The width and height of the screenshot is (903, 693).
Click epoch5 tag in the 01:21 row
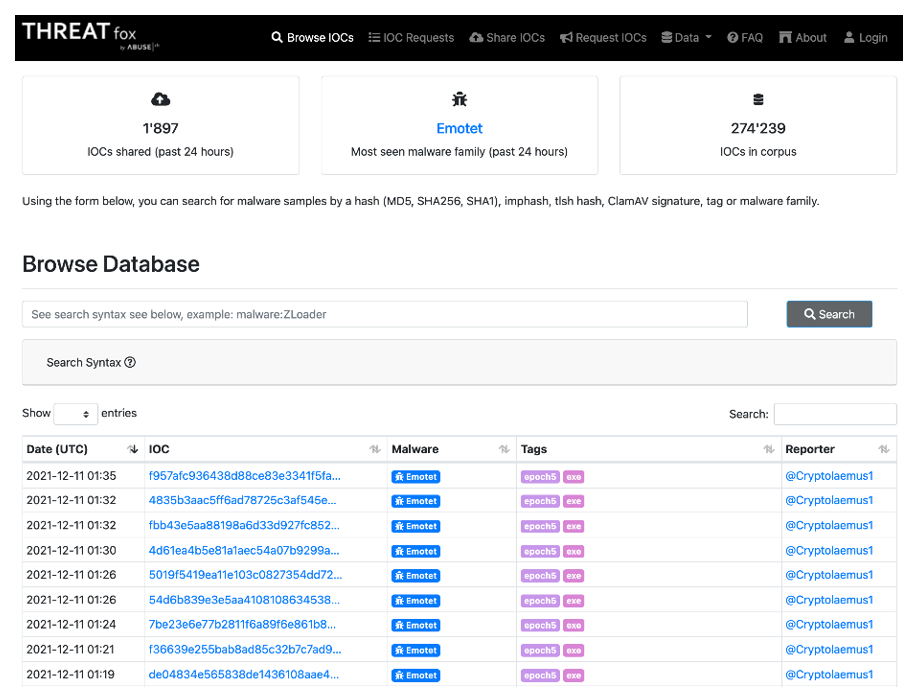(540, 650)
